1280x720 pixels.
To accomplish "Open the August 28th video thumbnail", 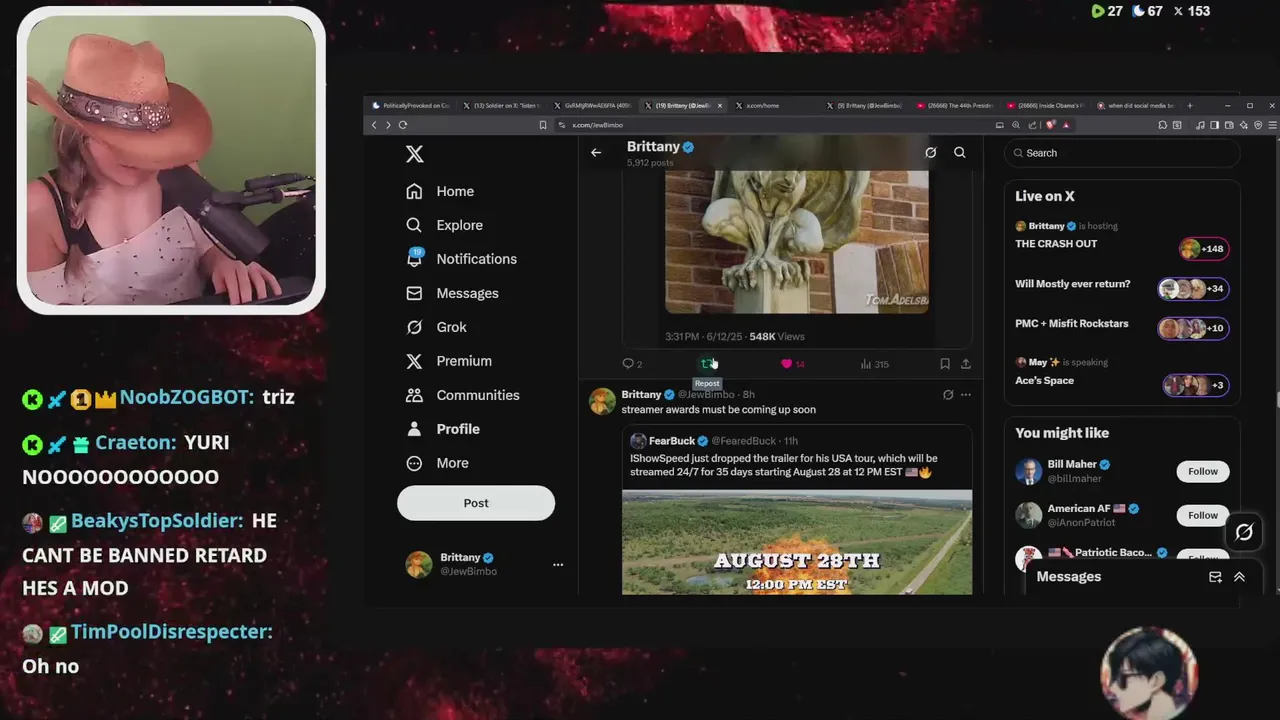I will pos(797,542).
